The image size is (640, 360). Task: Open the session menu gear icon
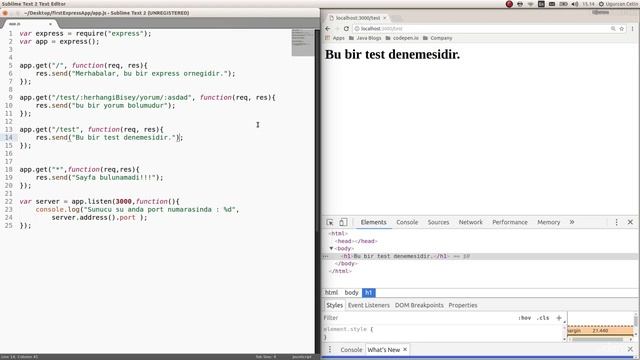[601, 4]
